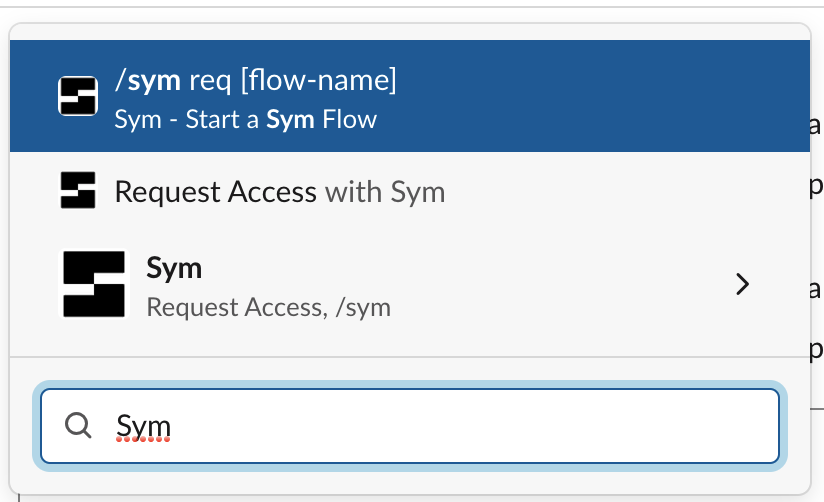Click the Sym icon beside /sym req command
This screenshot has height=502, width=824.
[x=78, y=96]
